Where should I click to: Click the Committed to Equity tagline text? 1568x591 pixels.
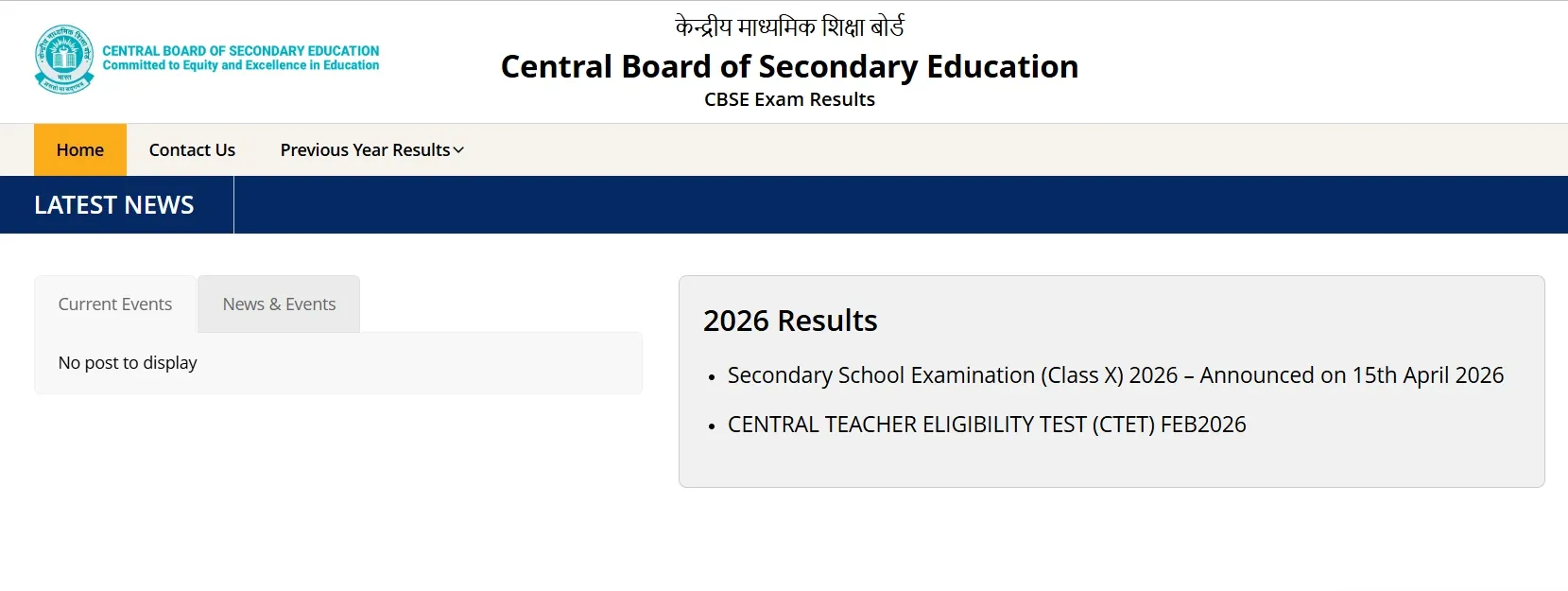click(x=241, y=65)
